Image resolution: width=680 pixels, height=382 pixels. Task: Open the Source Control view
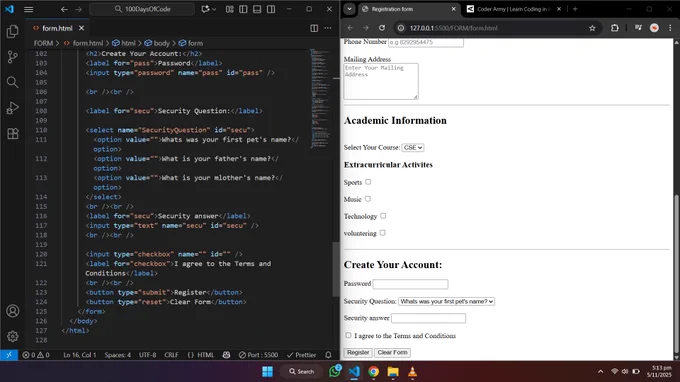click(13, 57)
